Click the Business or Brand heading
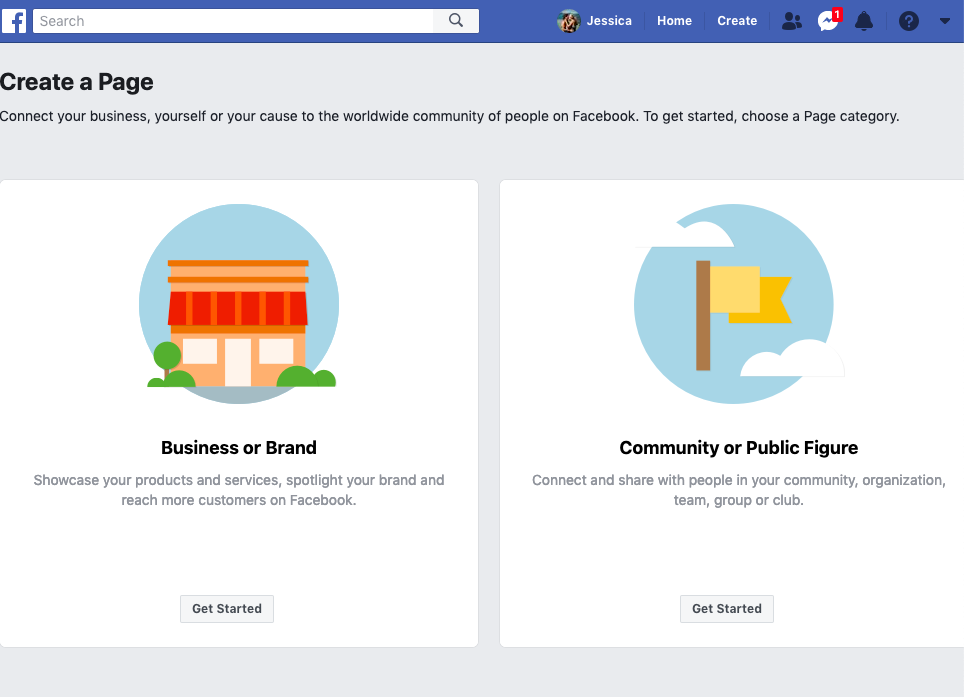 [239, 447]
